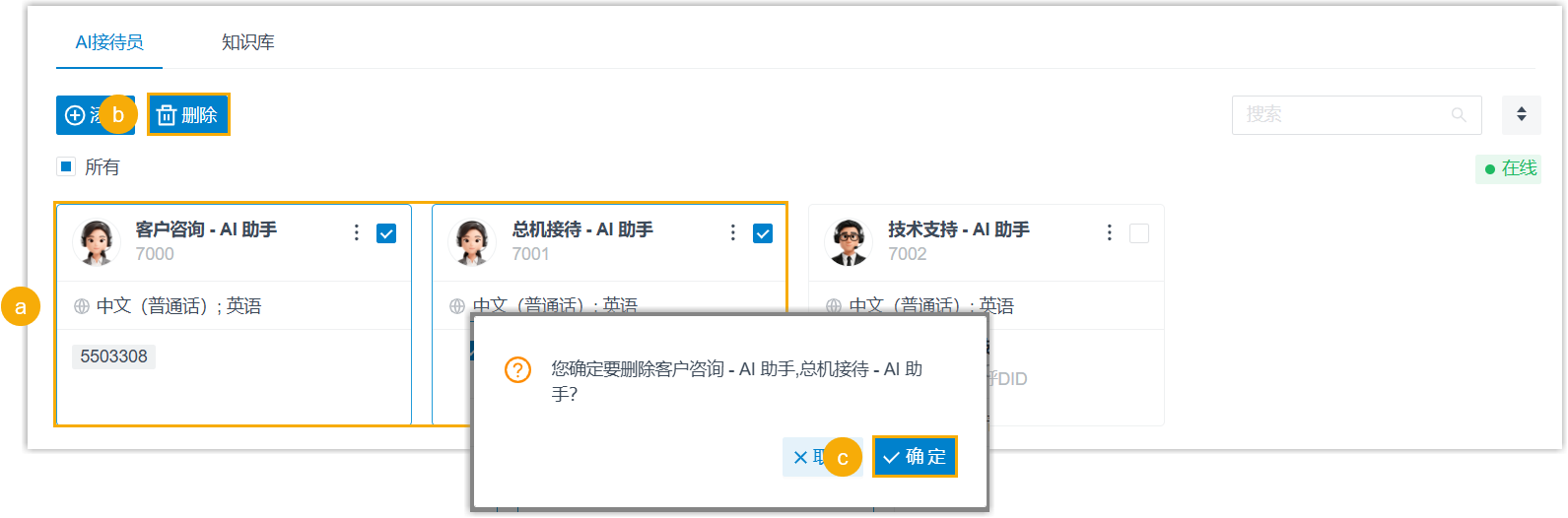Click the 总机接待 assistant avatar
Screen dimensions: 1568x518
[472, 242]
